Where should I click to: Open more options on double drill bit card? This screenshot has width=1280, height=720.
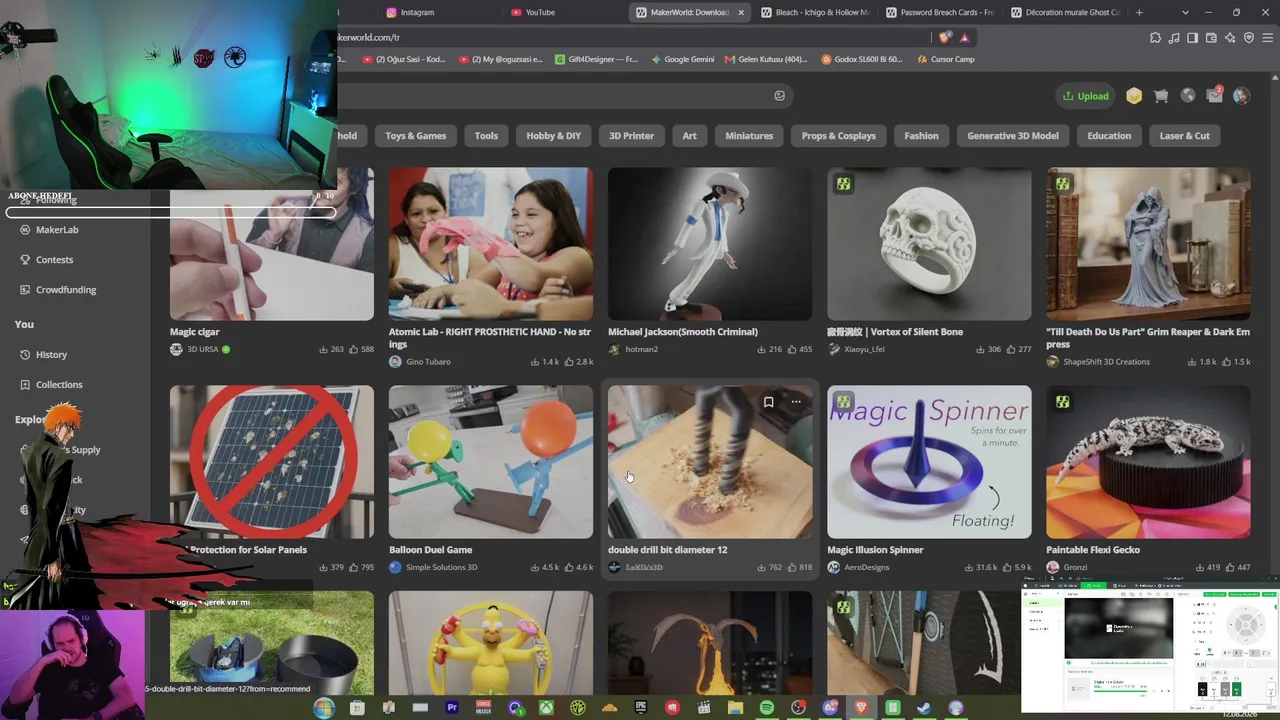[x=796, y=402]
